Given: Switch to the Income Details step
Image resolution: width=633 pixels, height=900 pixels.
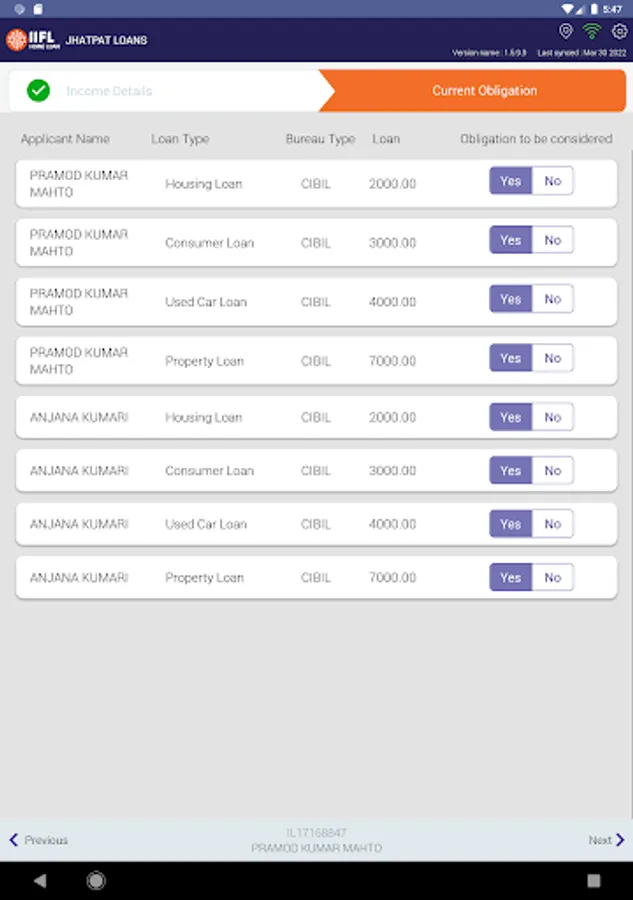Looking at the screenshot, I should click(x=109, y=91).
